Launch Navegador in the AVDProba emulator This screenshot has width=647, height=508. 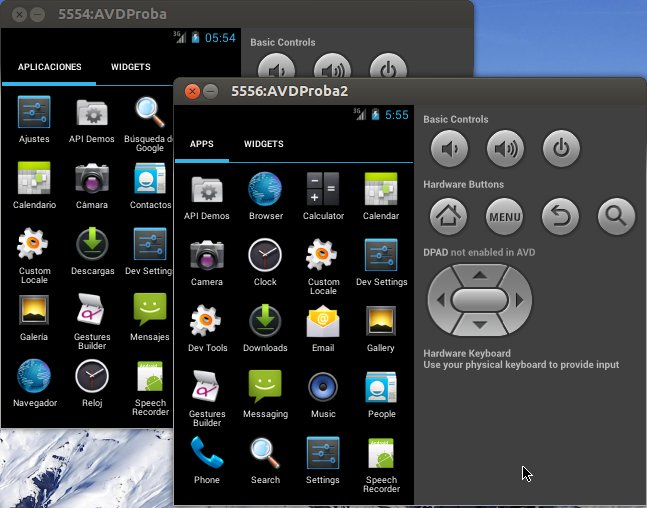click(x=35, y=384)
